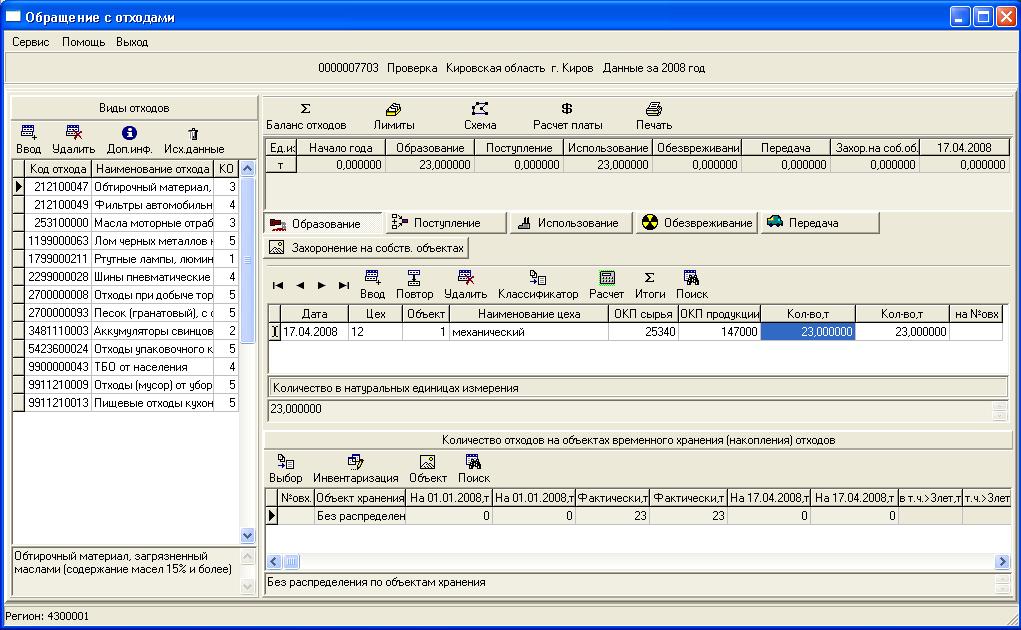Switch to the Поступление tab
Viewport: 1021px width, 630px height.
[445, 223]
